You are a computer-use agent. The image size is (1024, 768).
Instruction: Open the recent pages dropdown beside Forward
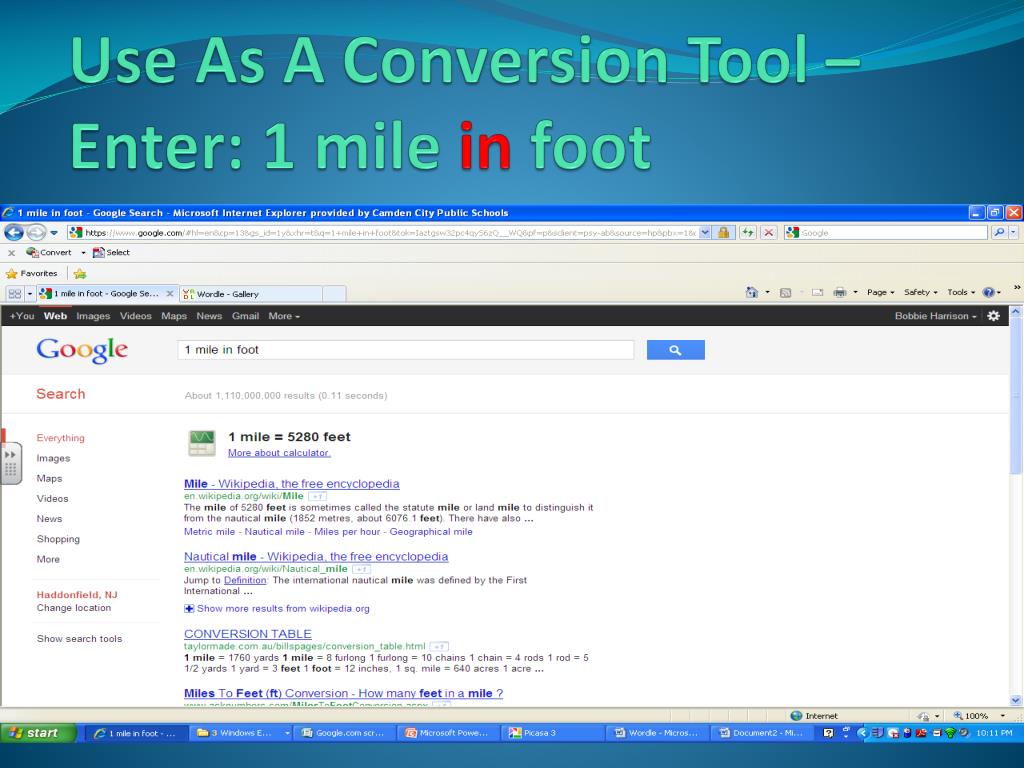coord(54,232)
